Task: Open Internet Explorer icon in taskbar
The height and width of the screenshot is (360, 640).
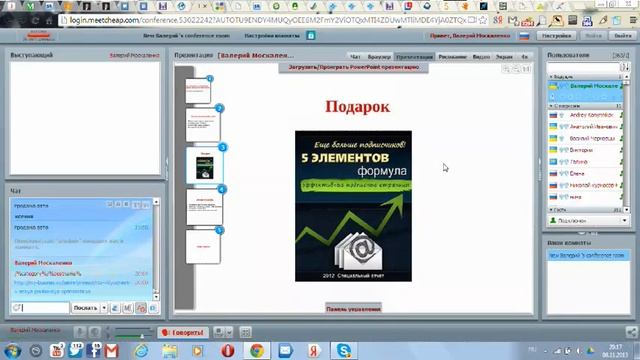Action: click(x=141, y=351)
